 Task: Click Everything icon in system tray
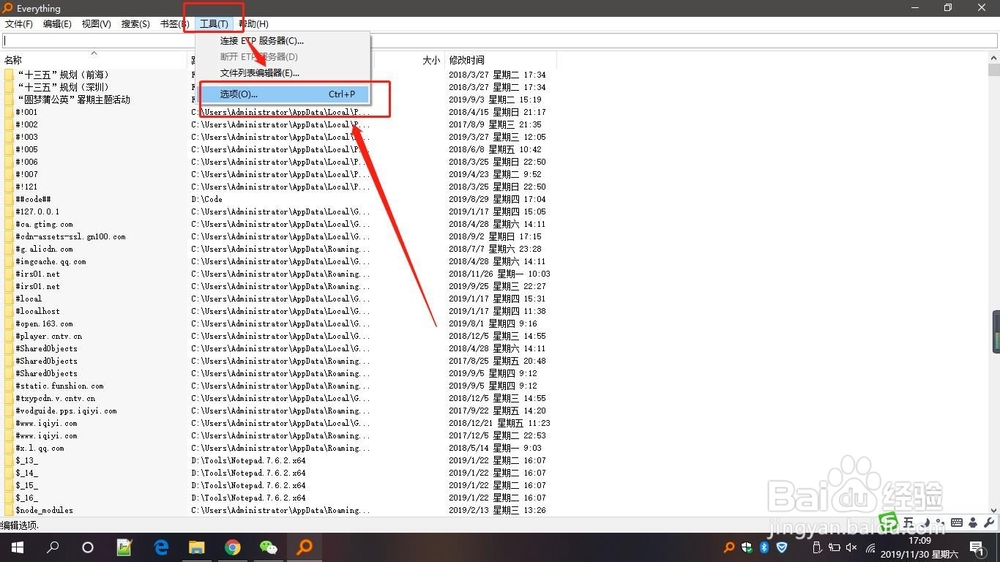pyautogui.click(x=729, y=547)
